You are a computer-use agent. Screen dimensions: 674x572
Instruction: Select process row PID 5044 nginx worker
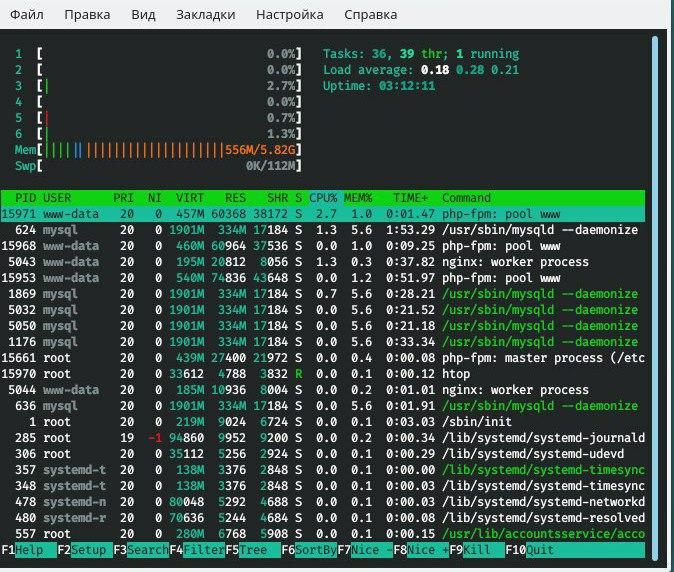[x=323, y=390]
